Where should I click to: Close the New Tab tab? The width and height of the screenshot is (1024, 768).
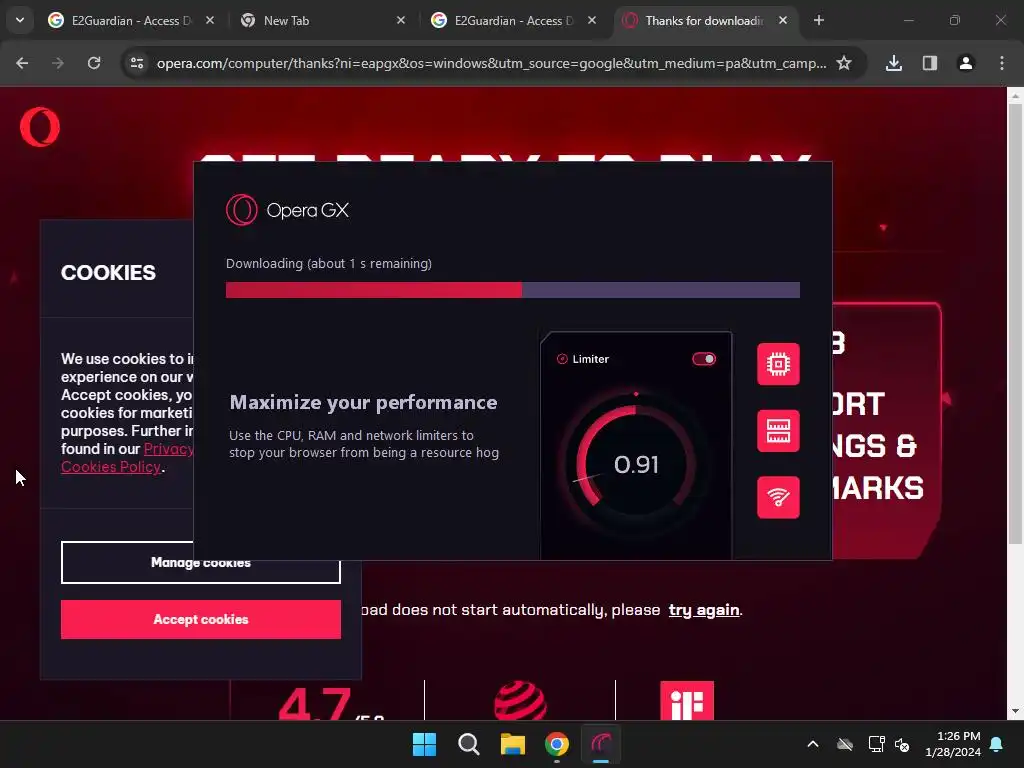pyautogui.click(x=401, y=20)
